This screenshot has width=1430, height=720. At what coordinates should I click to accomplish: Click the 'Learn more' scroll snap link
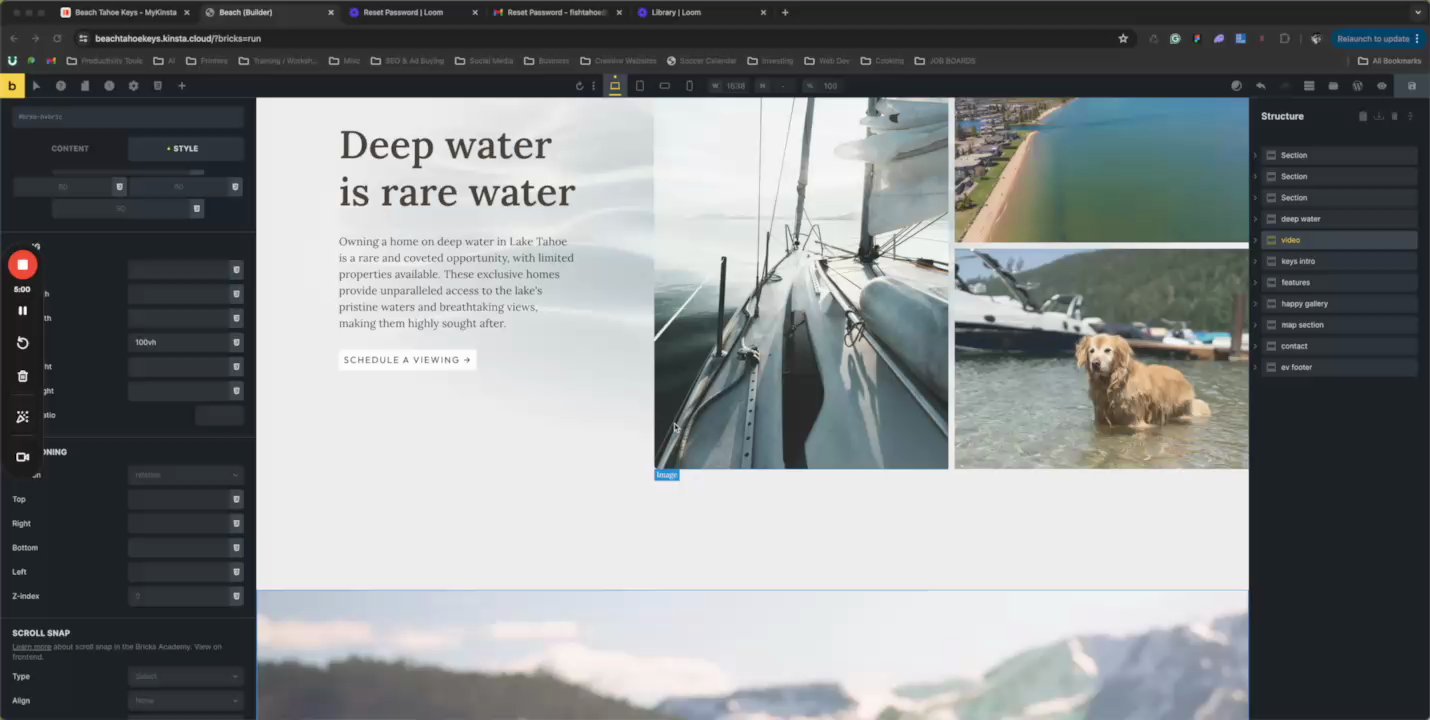tap(31, 647)
